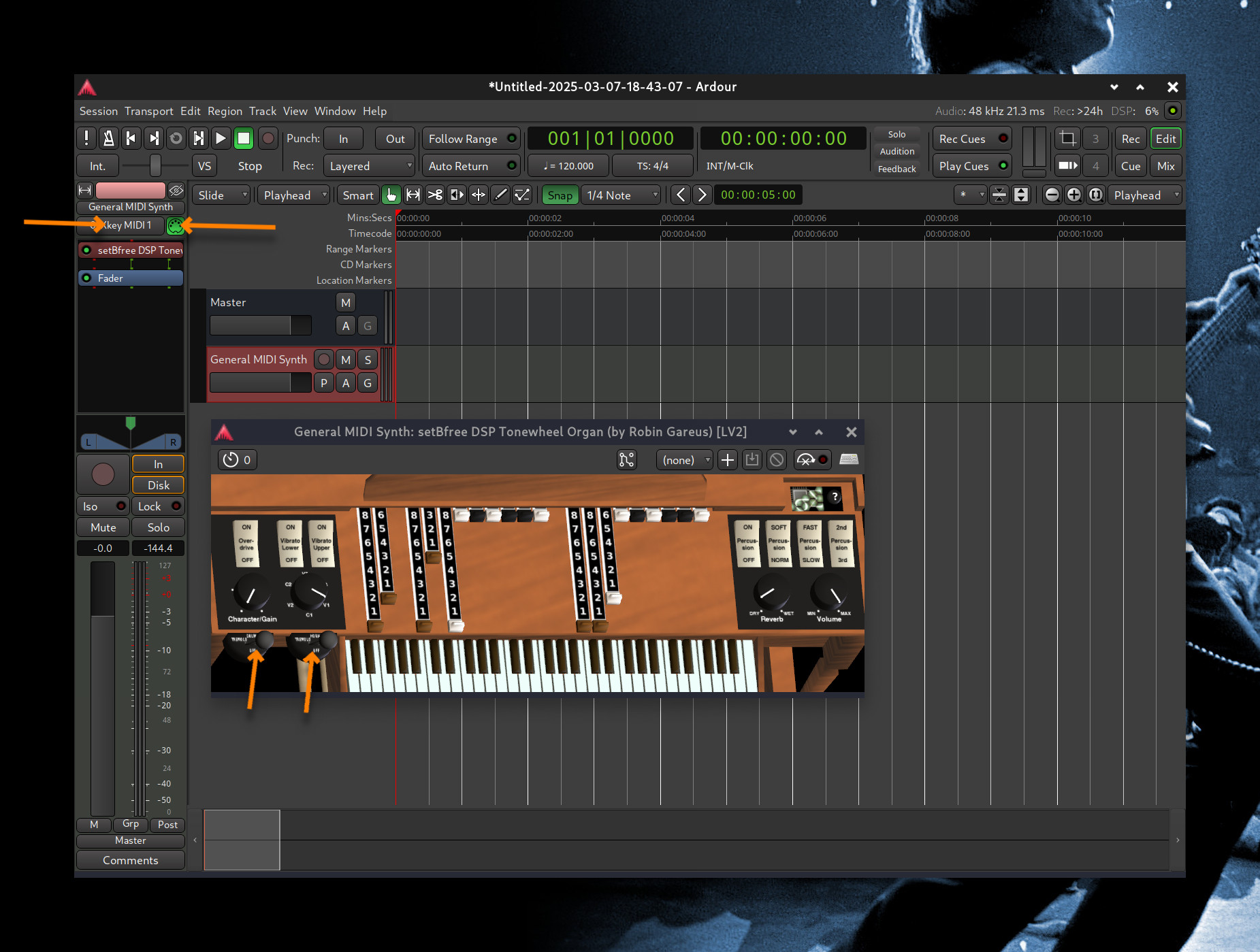The width and height of the screenshot is (1260, 952).
Task: Open the zoom focus Playhead dropdown
Action: pos(1145,195)
